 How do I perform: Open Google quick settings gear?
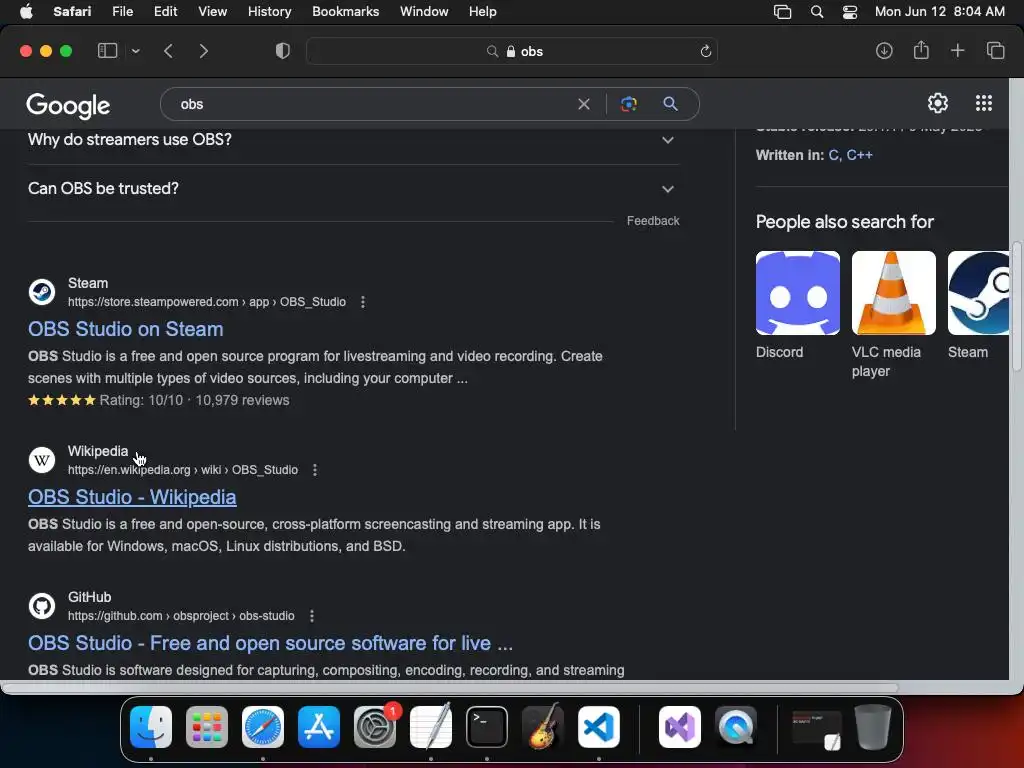[x=938, y=103]
